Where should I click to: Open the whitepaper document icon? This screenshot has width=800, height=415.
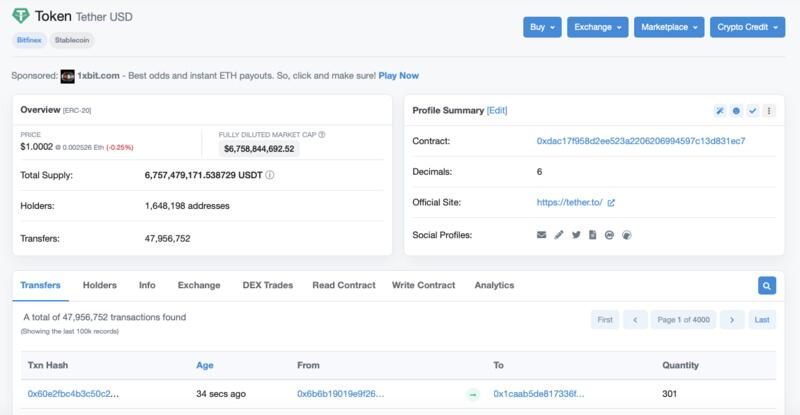point(592,235)
